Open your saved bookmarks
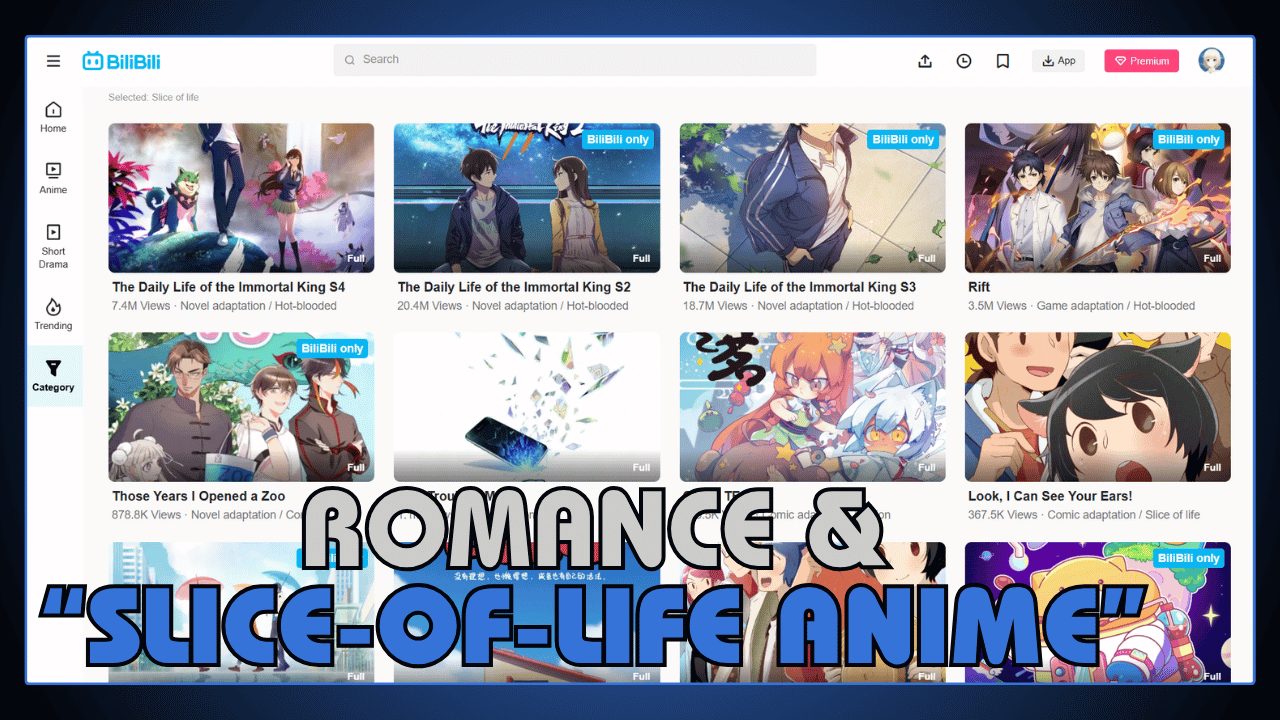Image resolution: width=1280 pixels, height=720 pixels. pos(1002,60)
